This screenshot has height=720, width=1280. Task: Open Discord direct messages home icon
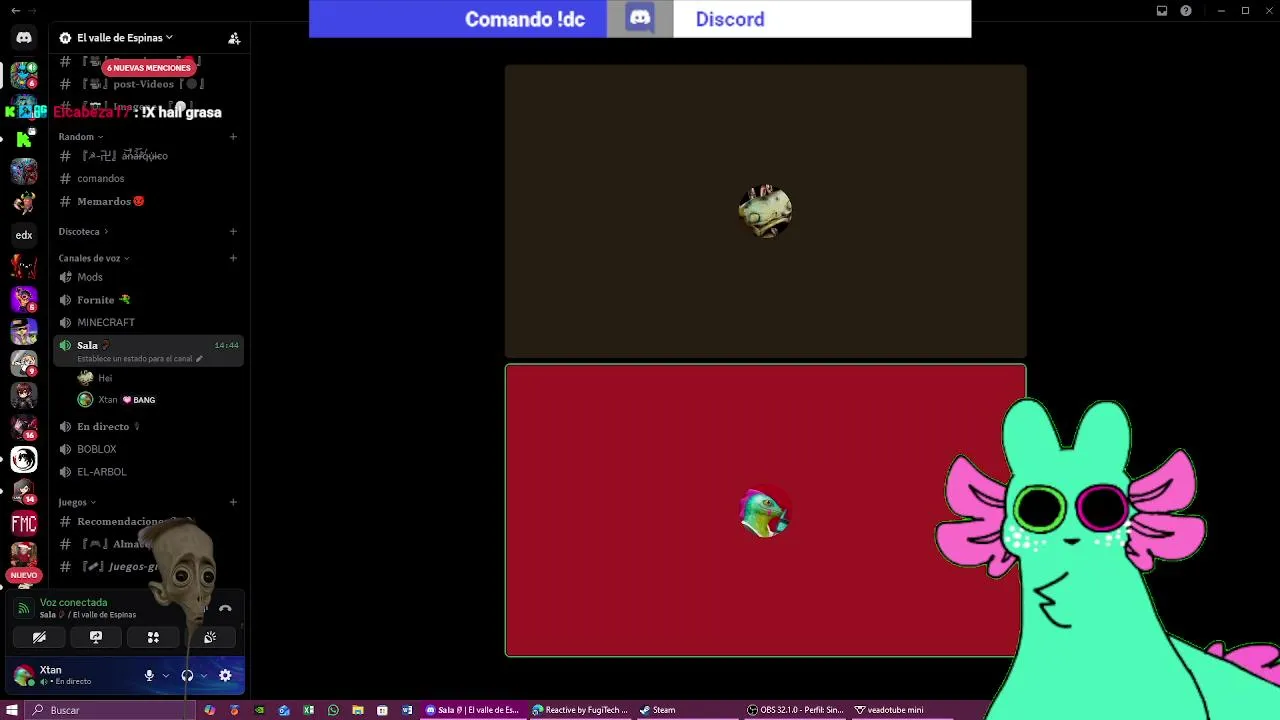click(24, 38)
